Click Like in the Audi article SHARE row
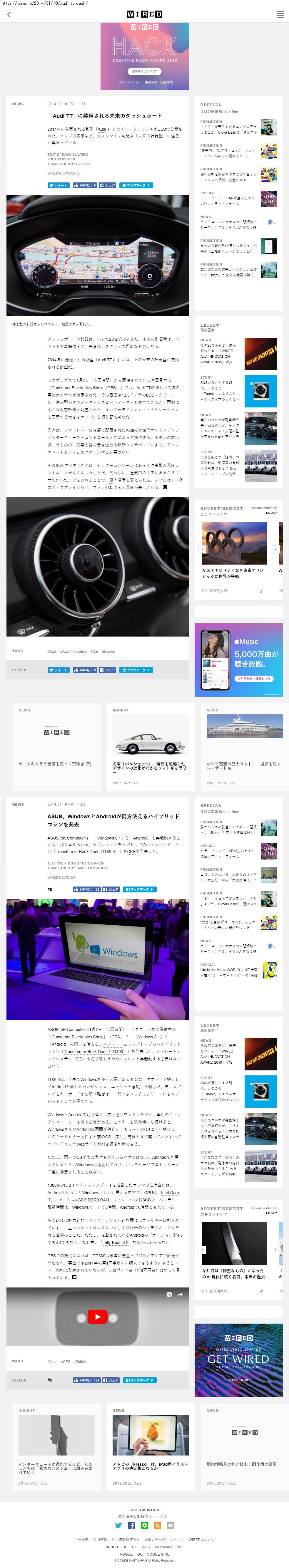Viewport: 289px width, 1568px height. (85, 670)
